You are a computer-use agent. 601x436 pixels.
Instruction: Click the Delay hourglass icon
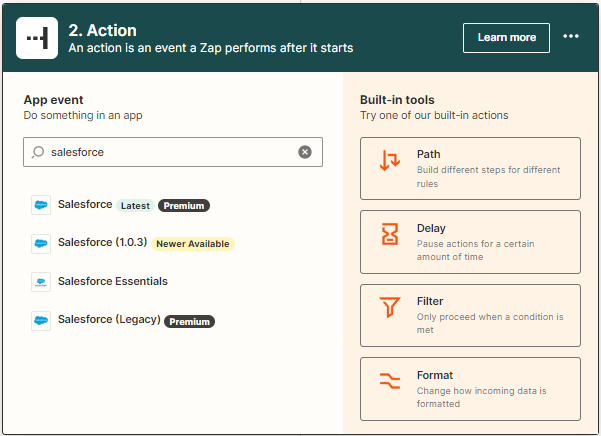point(390,234)
